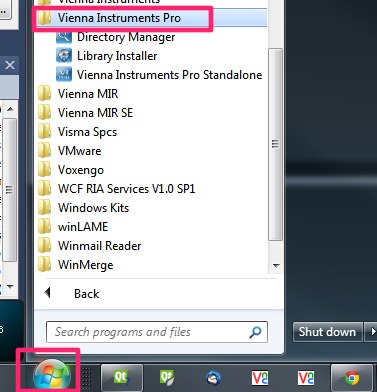Open the second VE taskbar icon
The width and height of the screenshot is (377, 392).
[306, 378]
